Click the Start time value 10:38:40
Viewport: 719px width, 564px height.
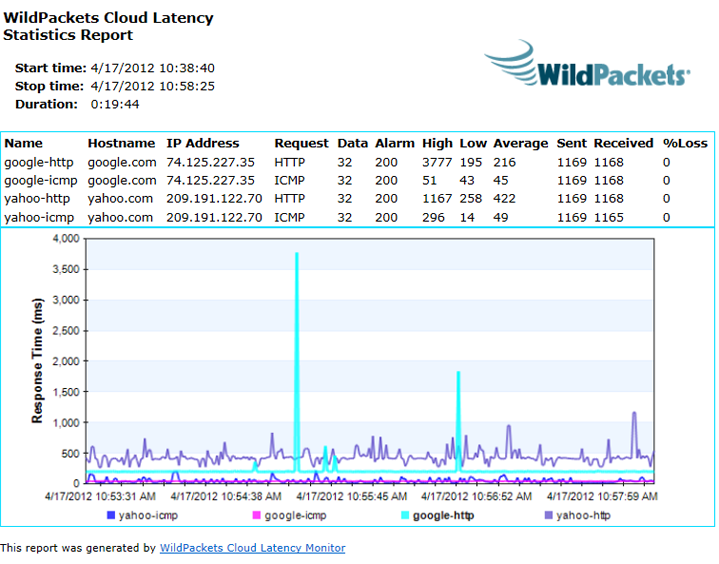(x=187, y=68)
